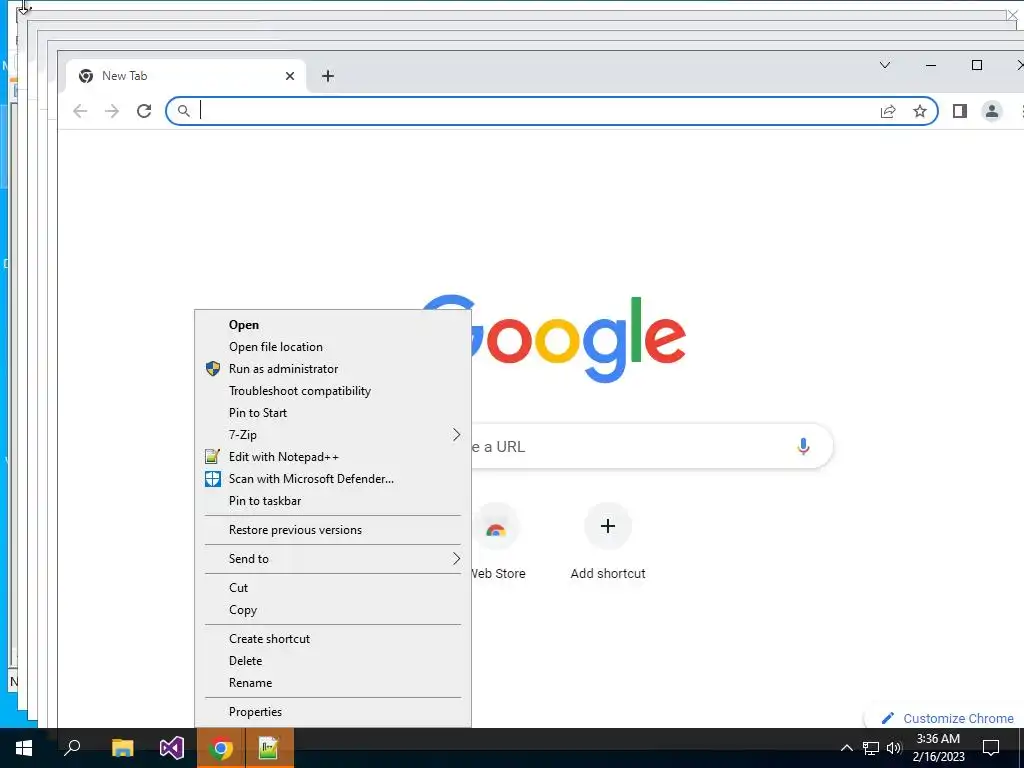Choose Restore previous versions
The image size is (1024, 768).
333,530
